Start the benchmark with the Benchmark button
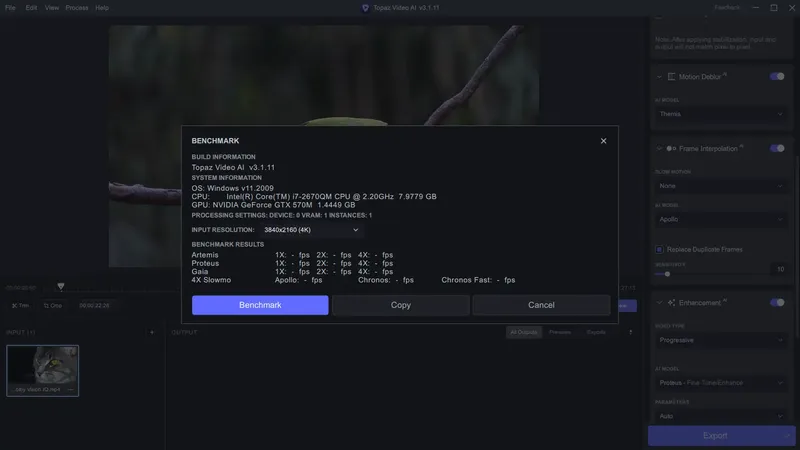Viewport: 800px width, 450px height. tap(260, 305)
